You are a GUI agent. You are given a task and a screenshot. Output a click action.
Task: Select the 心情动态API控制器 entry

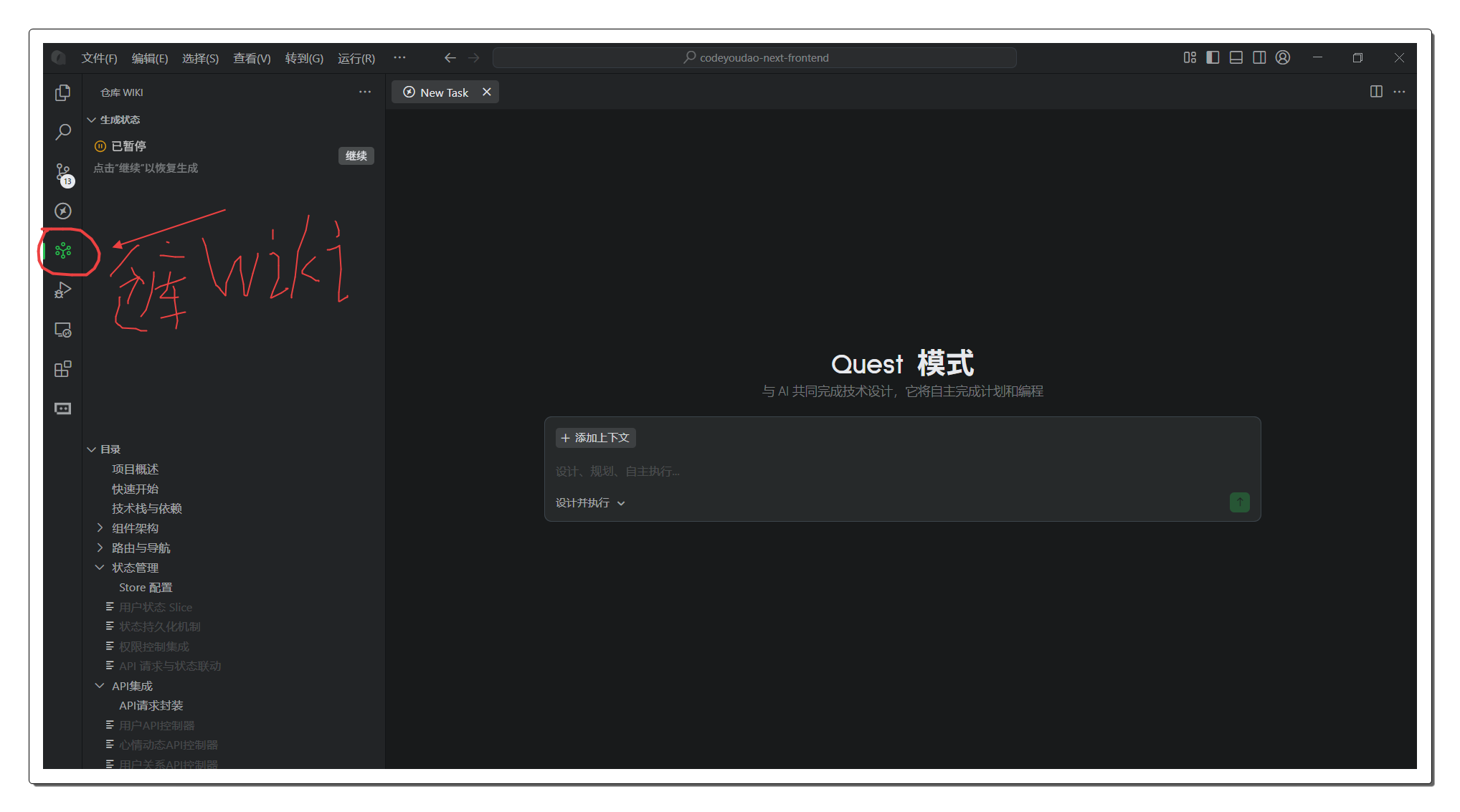pos(169,745)
